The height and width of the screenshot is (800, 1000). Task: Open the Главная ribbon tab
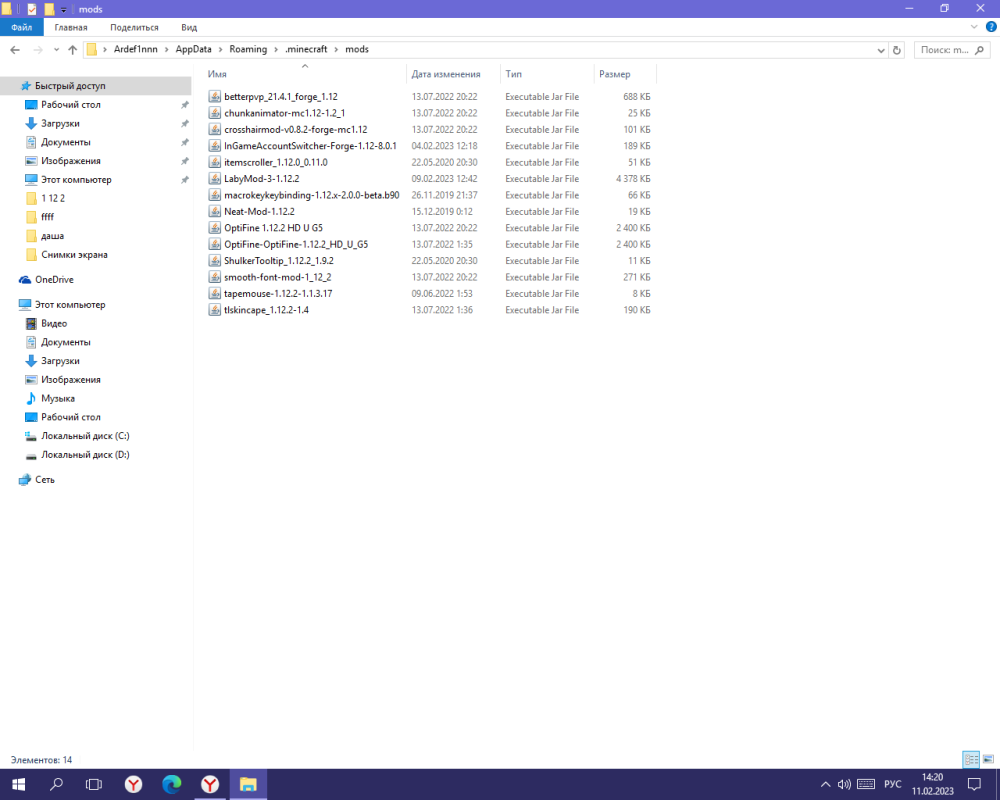pos(71,27)
